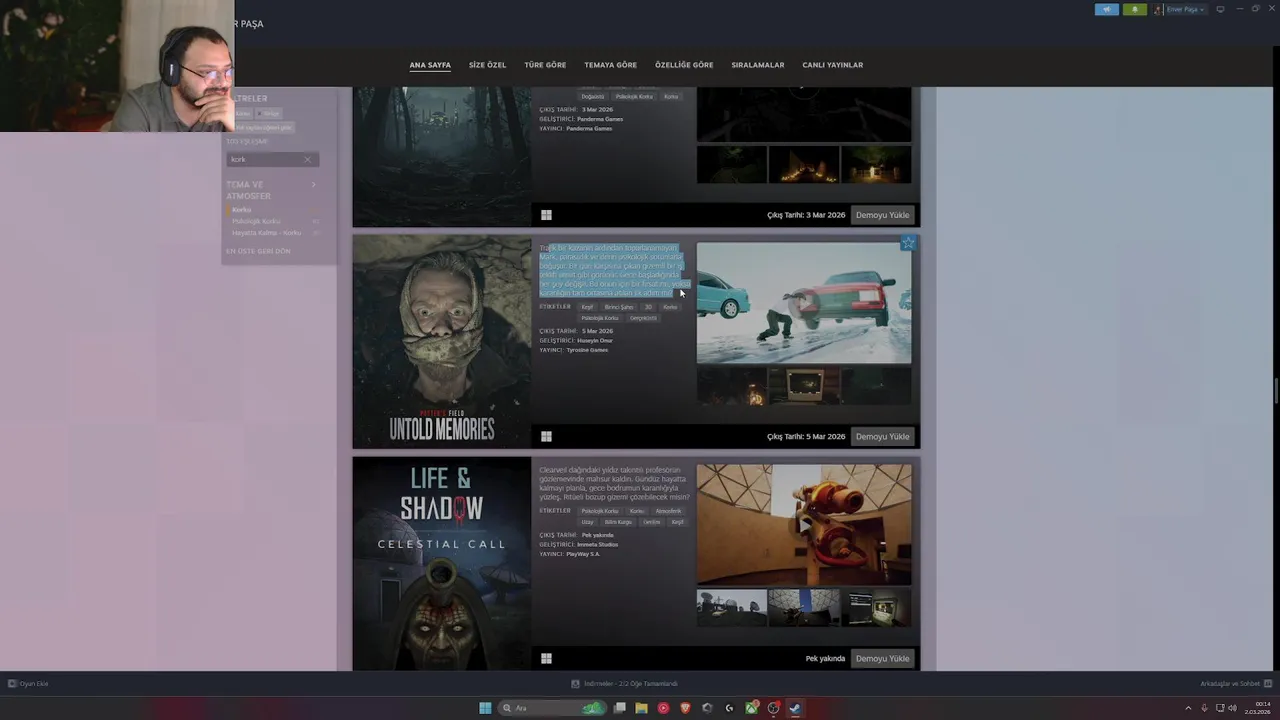Add Untold Memories to wishlist star
The image size is (1280, 720).
(x=908, y=243)
